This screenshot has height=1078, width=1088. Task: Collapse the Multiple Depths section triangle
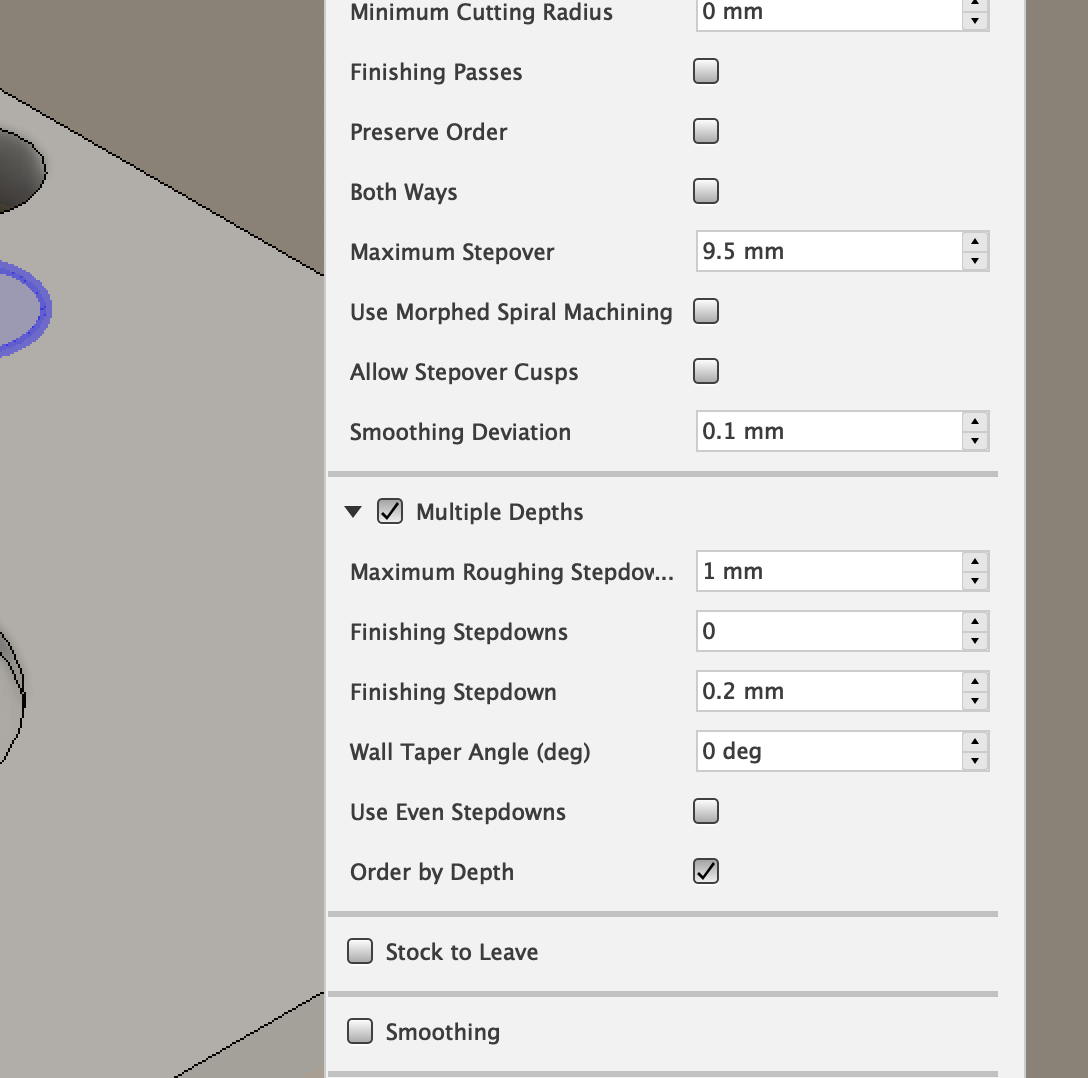tap(353, 511)
